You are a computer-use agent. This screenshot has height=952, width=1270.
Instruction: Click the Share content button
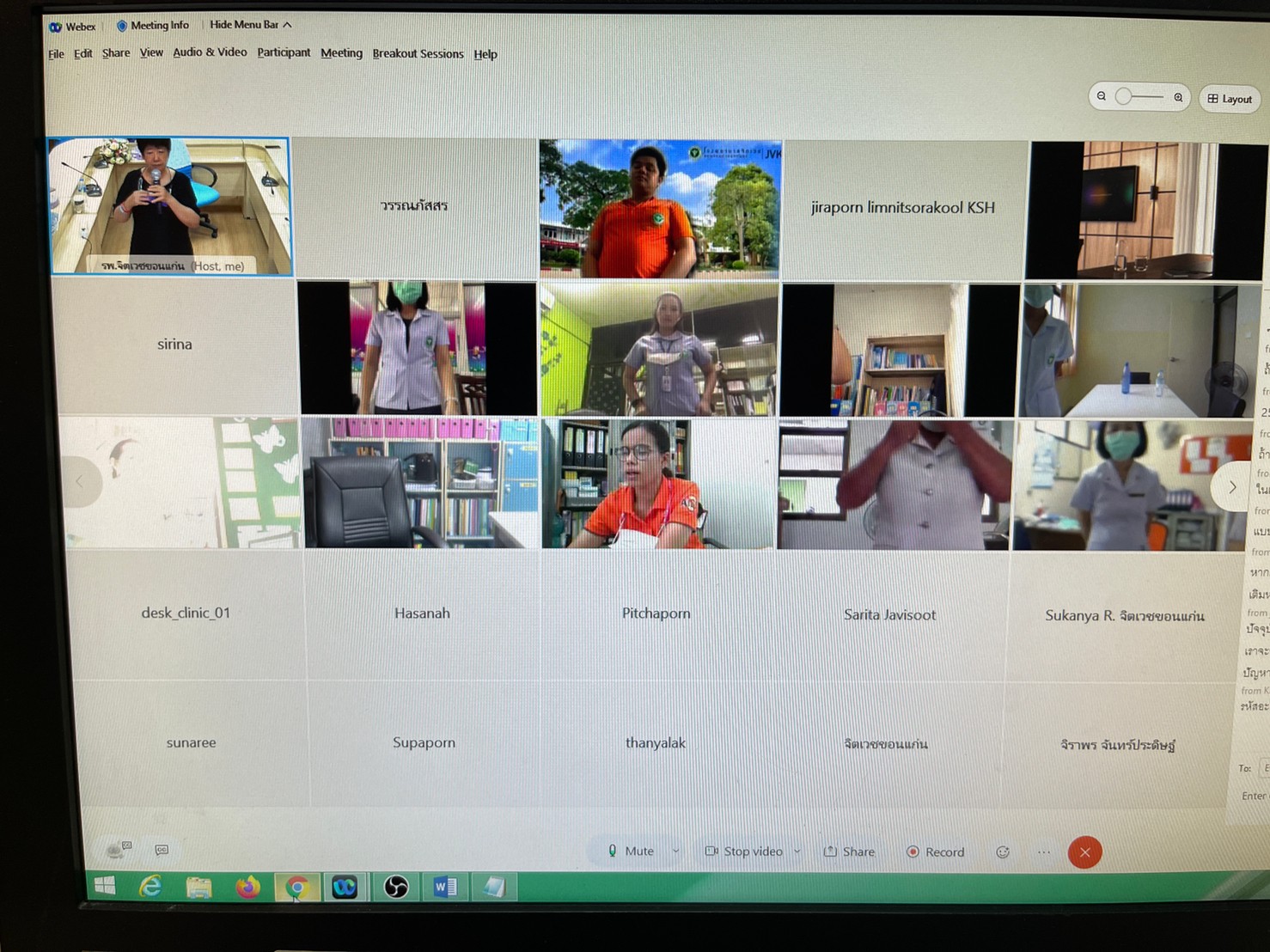point(849,851)
